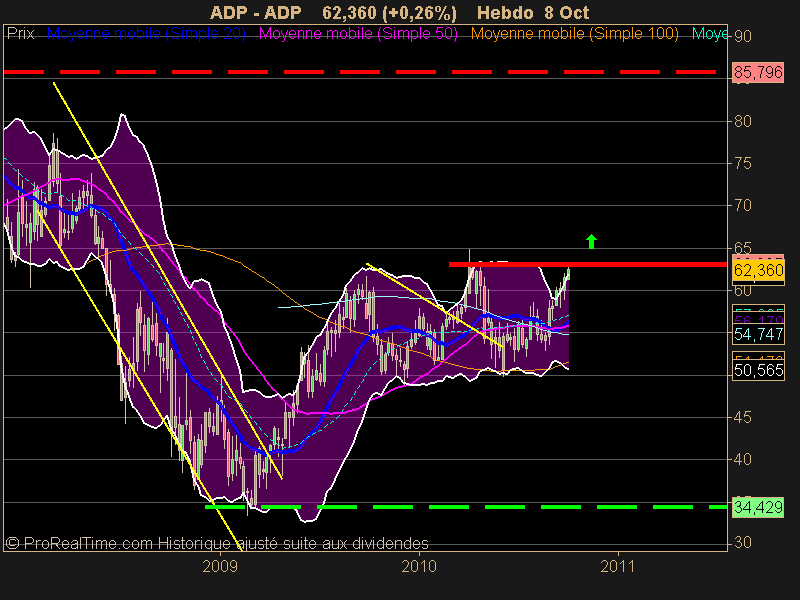This screenshot has height=600, width=800.
Task: Click the red 85,796 resistance price label
Action: [758, 72]
